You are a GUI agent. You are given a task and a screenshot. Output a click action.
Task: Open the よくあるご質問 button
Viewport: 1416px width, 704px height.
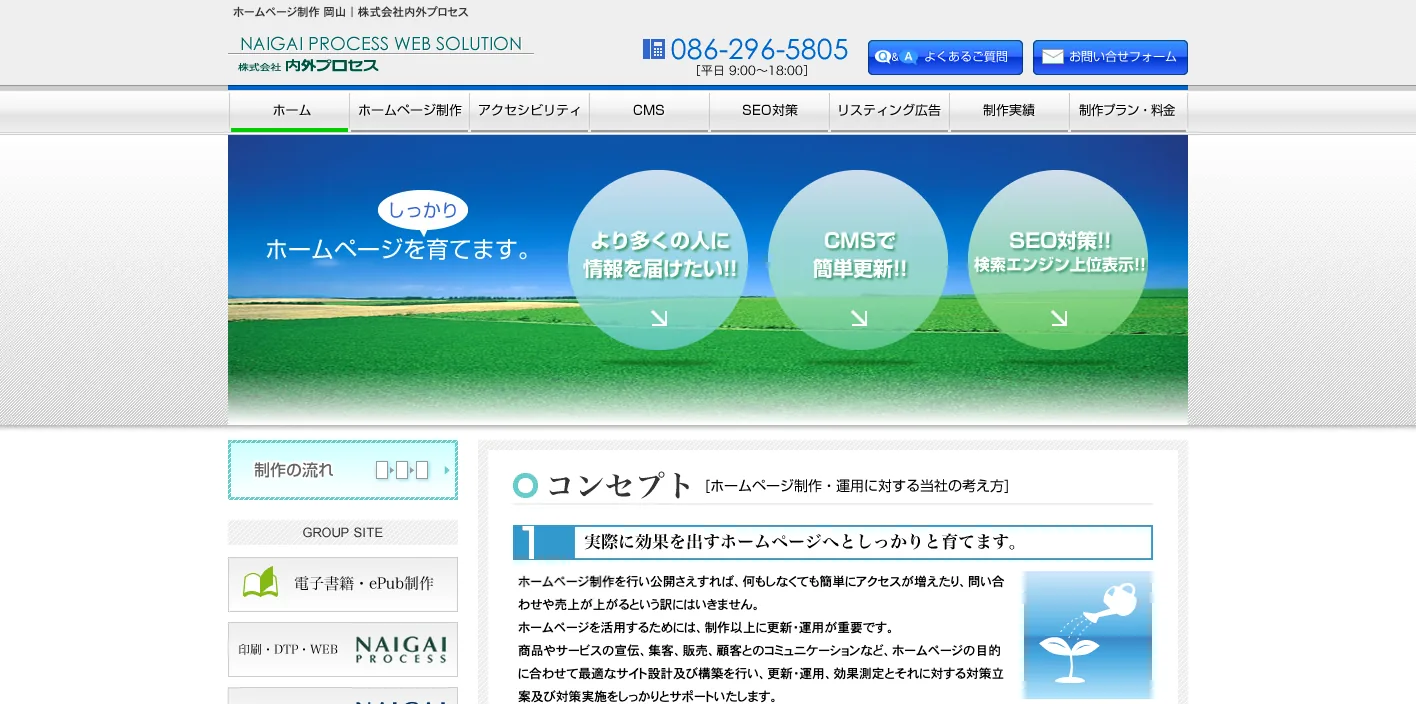945,57
